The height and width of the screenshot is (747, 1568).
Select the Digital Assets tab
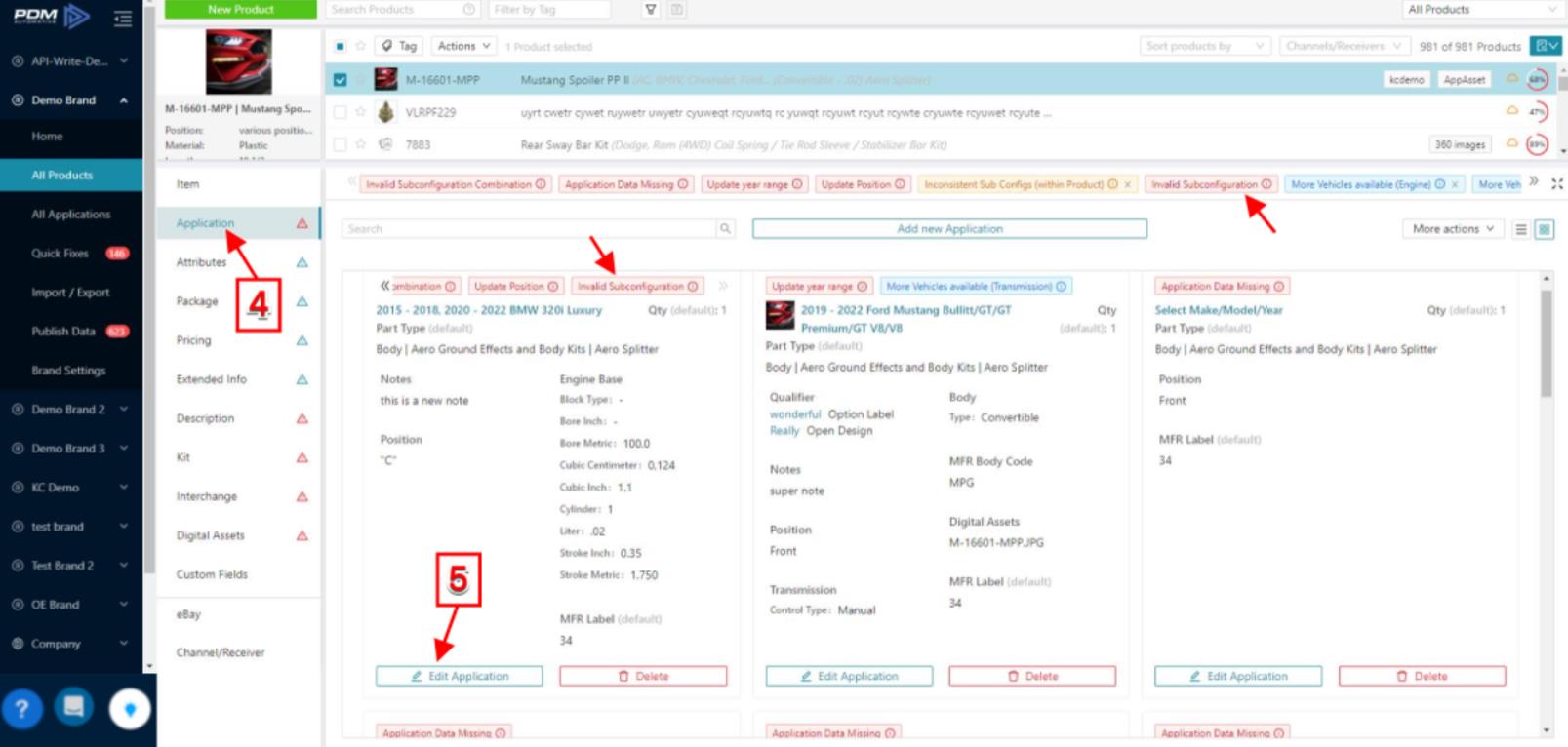coord(238,535)
